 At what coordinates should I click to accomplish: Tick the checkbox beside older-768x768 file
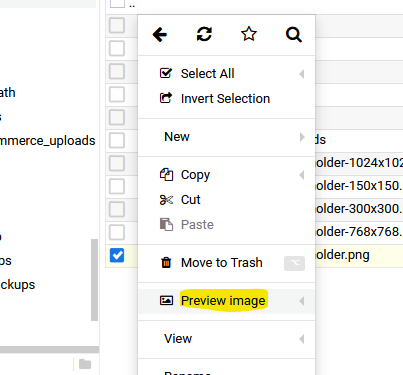(117, 232)
